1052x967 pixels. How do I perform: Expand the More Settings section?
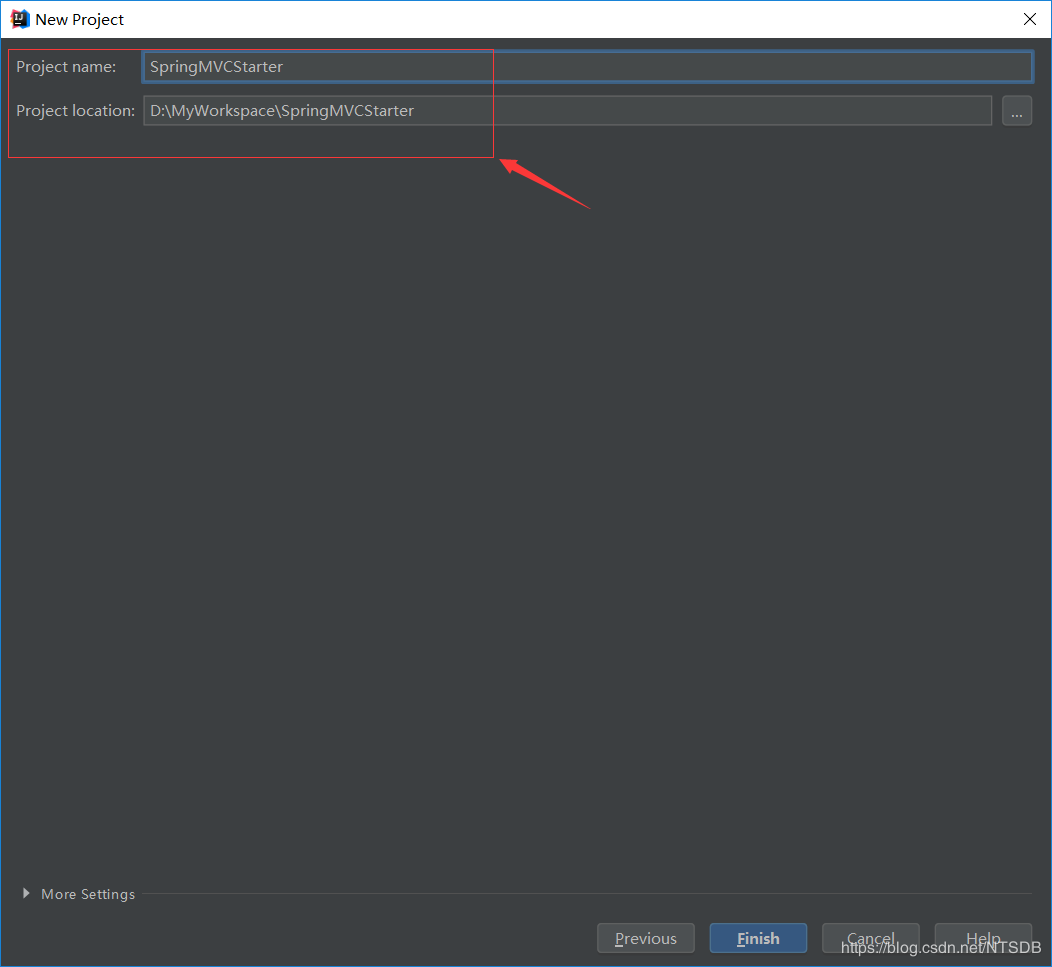click(78, 894)
